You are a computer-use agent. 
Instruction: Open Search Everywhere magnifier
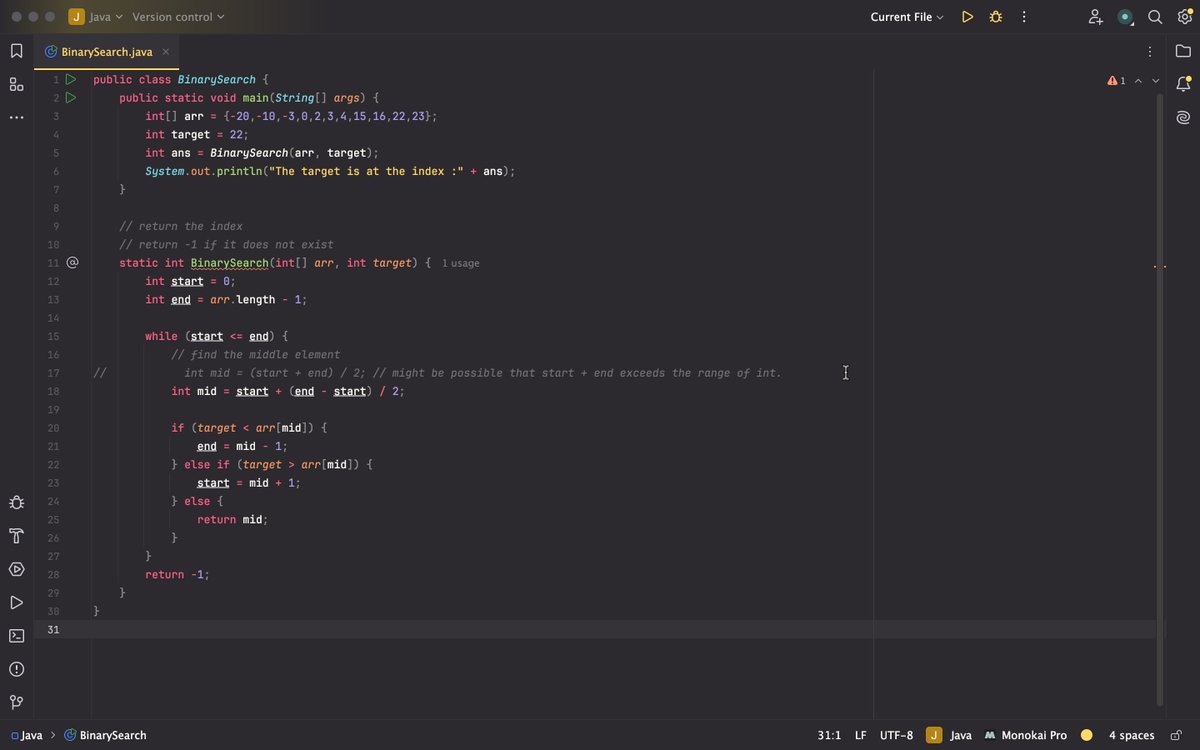[1155, 17]
